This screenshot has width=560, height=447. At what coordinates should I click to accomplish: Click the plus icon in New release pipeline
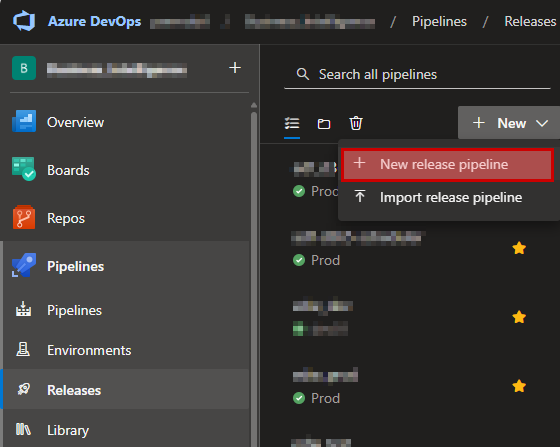point(359,163)
